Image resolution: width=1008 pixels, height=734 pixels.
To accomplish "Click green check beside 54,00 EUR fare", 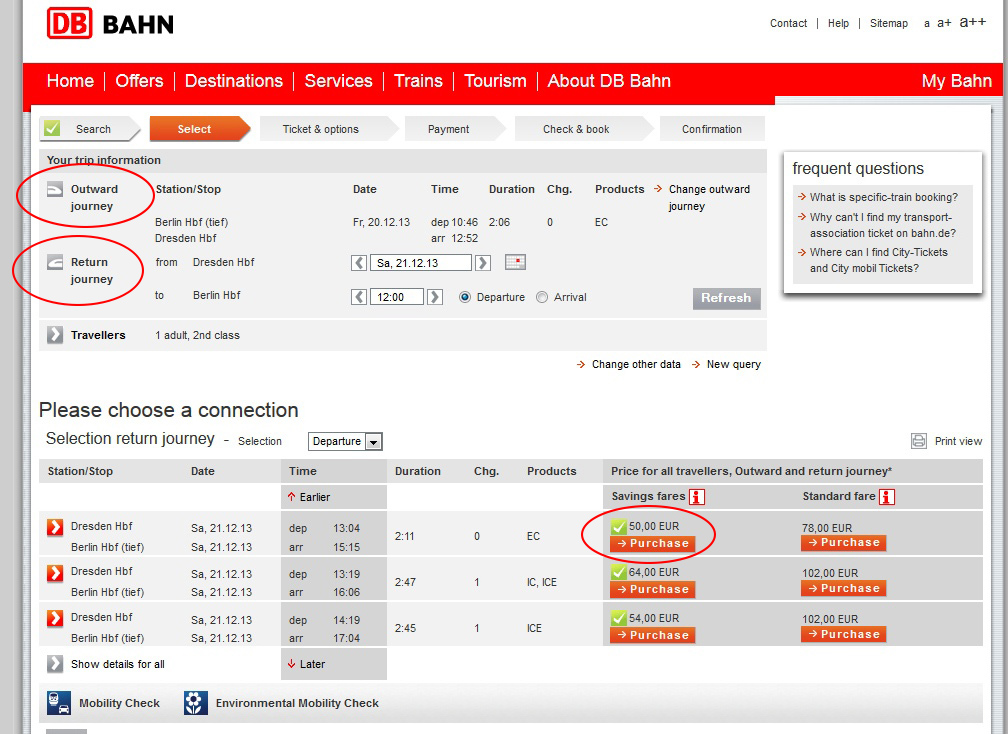I will (618, 618).
